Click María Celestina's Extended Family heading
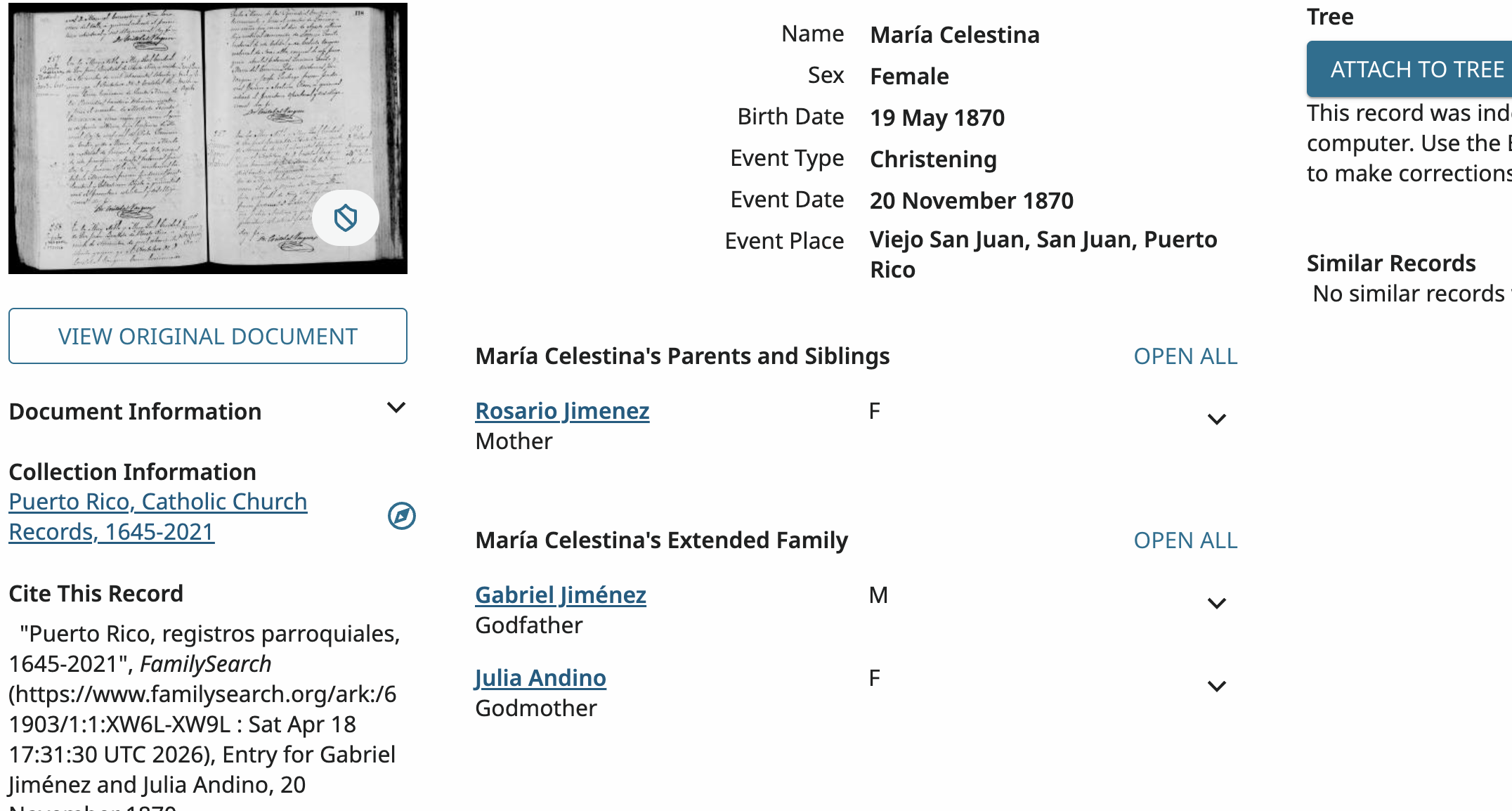Image resolution: width=1512 pixels, height=811 pixels. (x=662, y=540)
